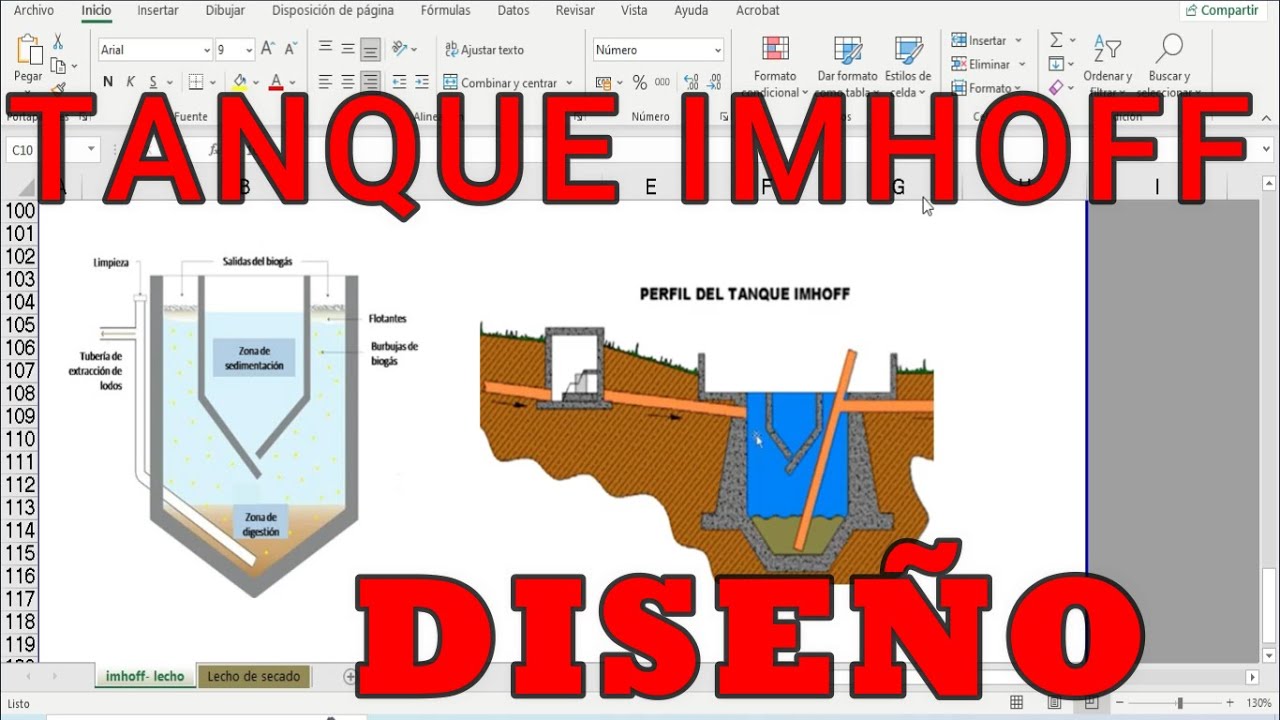Click the Clear eraser icon

[x=1056, y=88]
